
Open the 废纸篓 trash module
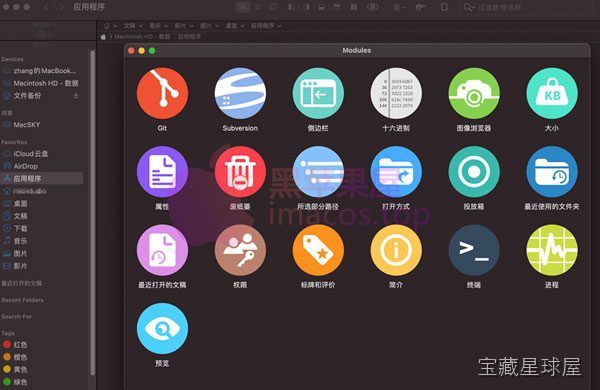(x=240, y=172)
